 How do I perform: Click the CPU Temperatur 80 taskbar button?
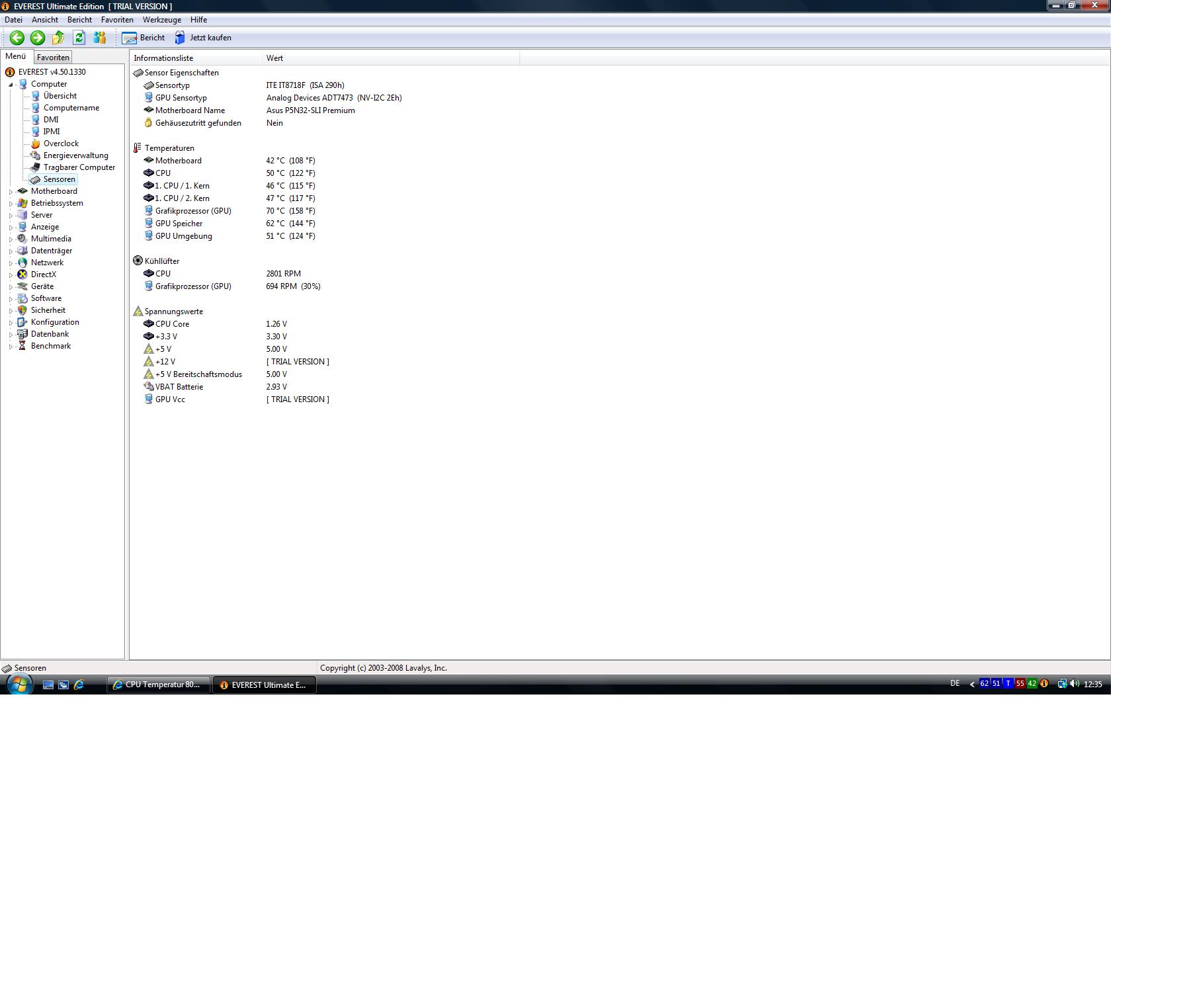(158, 685)
